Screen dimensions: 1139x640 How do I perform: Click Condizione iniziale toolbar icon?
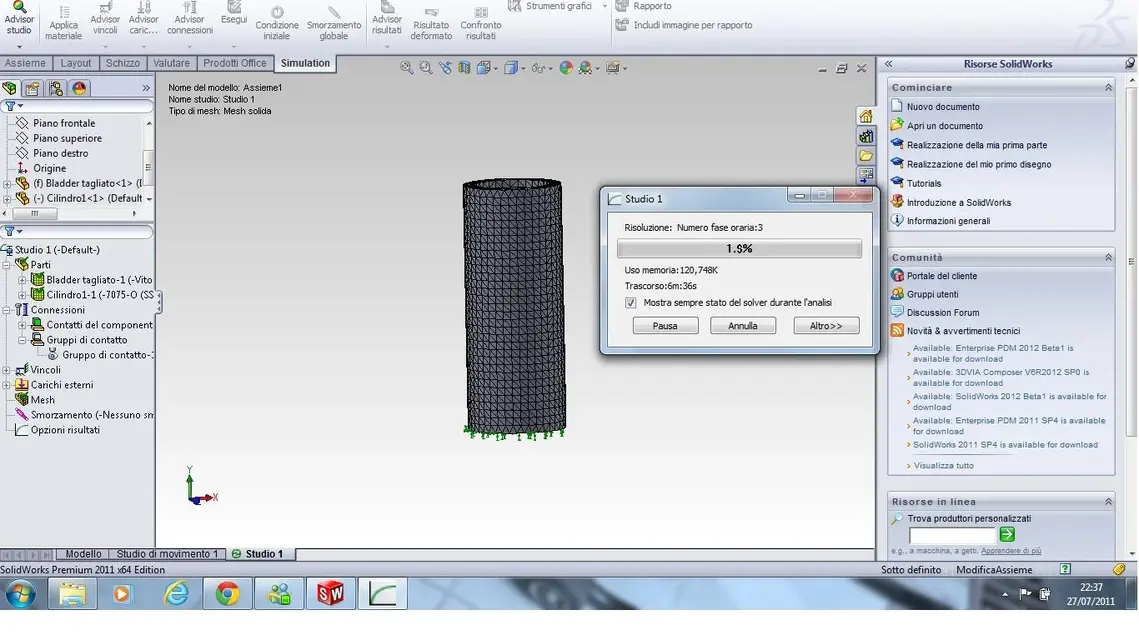[x=277, y=24]
